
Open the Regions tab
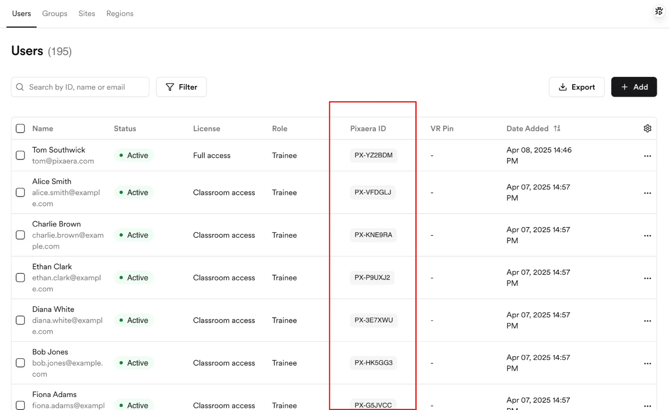[120, 14]
